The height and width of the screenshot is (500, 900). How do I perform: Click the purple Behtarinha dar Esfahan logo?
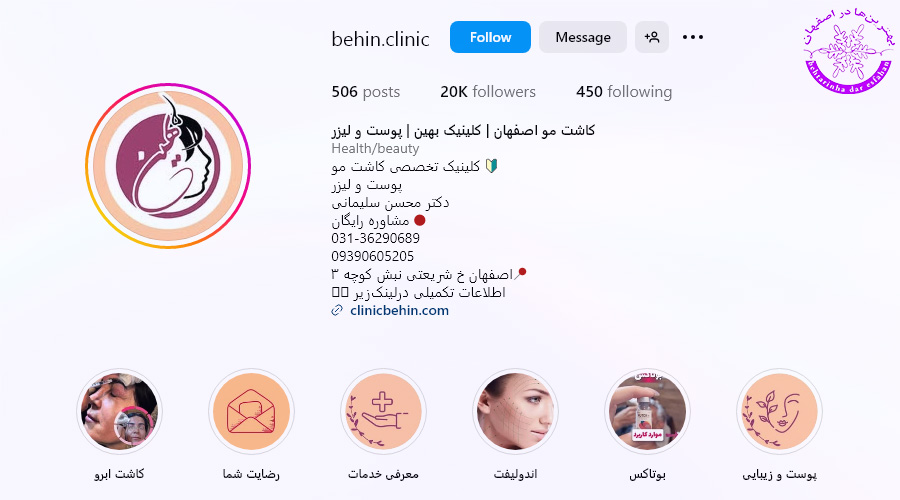[x=848, y=51]
